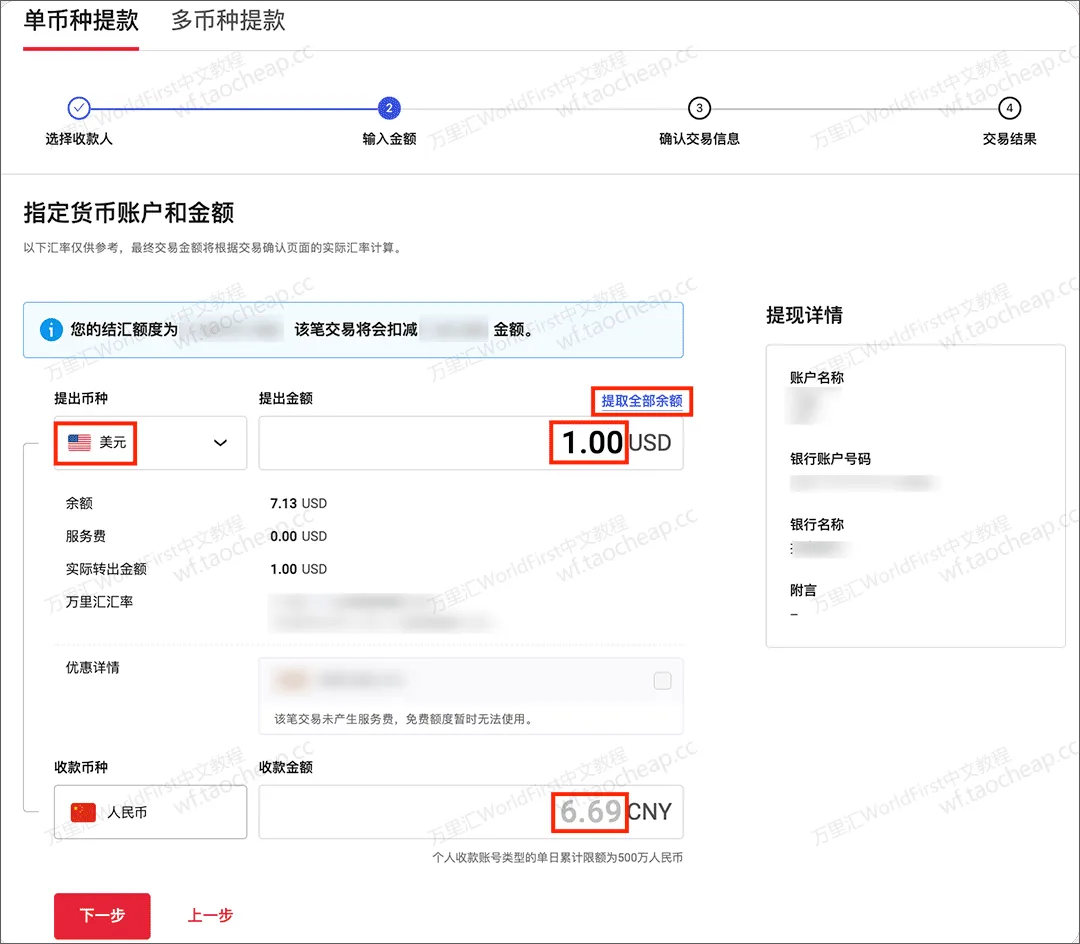This screenshot has width=1080, height=944.
Task: Click the 上一步 link
Action: [x=210, y=915]
